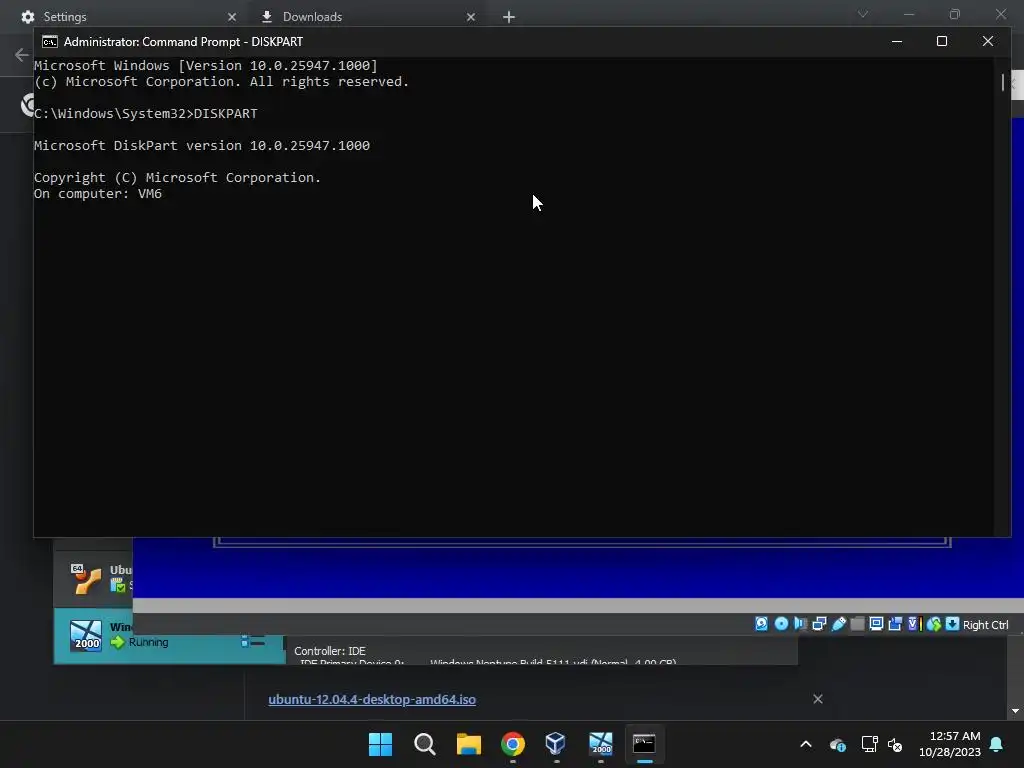Open the Chrome tab search chevron
This screenshot has width=1024, height=768.
click(863, 14)
